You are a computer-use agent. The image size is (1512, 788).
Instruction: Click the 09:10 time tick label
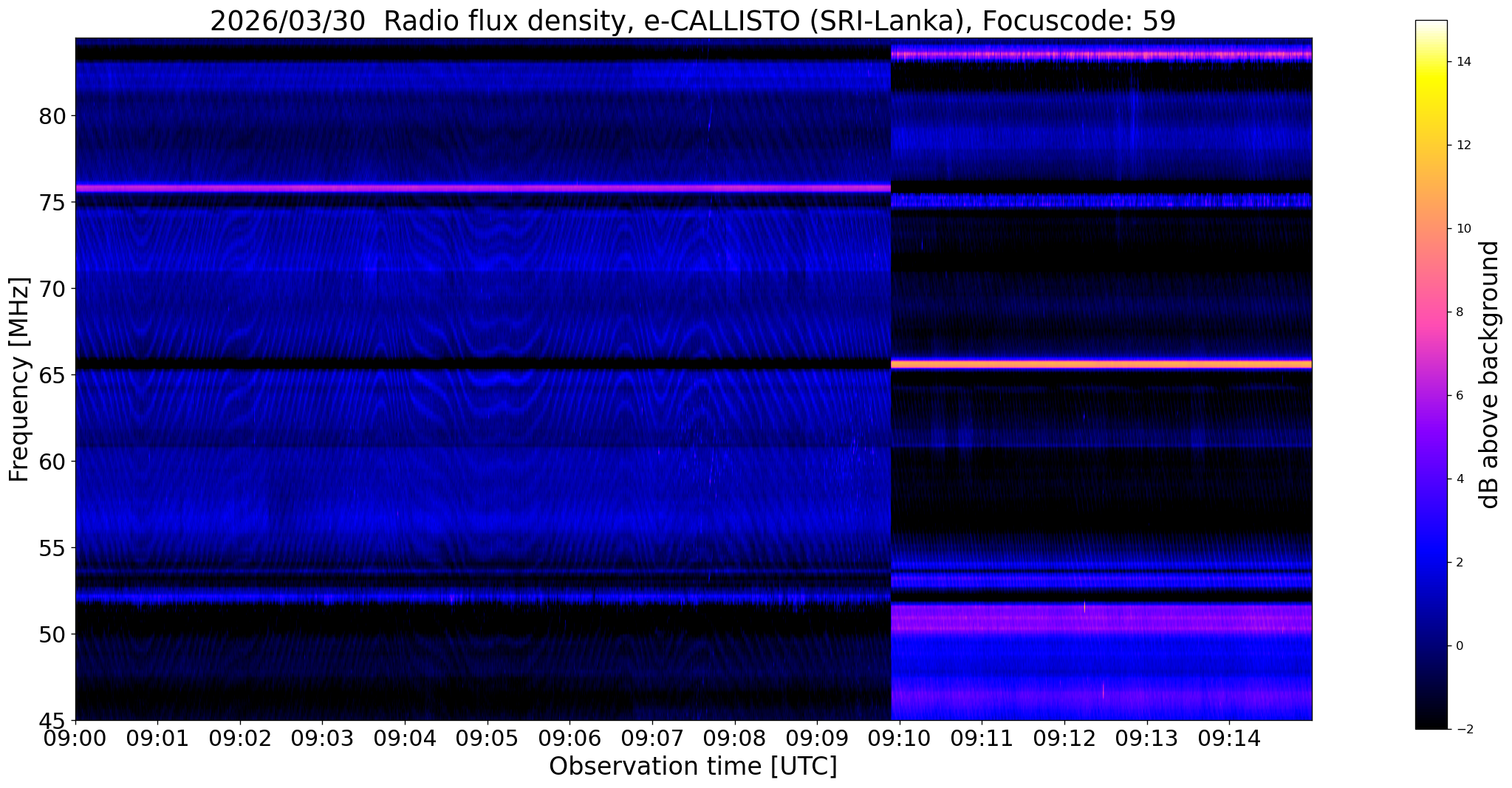tap(900, 739)
